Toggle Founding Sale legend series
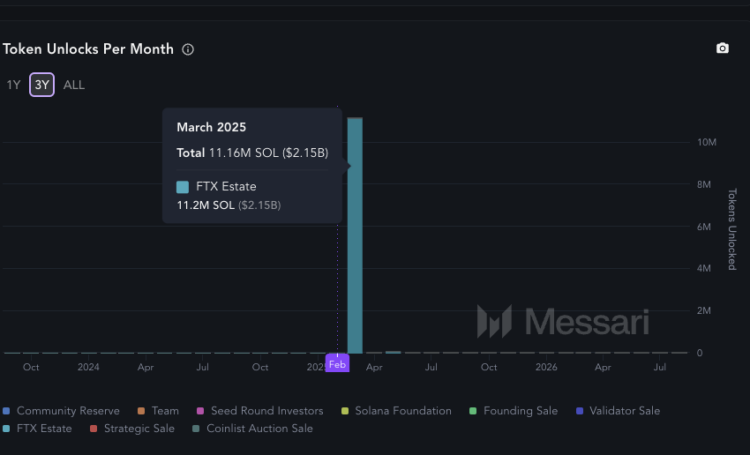750x455 pixels. [514, 411]
